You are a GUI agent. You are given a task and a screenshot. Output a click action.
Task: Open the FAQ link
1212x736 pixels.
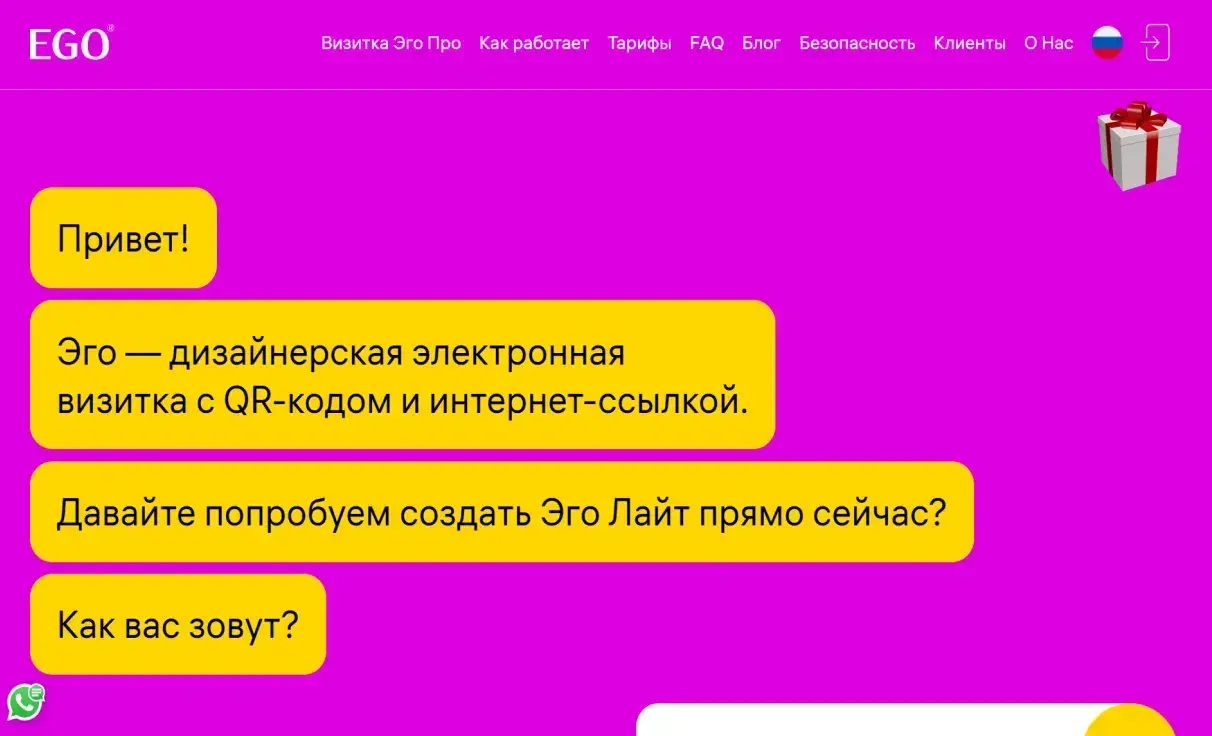(706, 43)
